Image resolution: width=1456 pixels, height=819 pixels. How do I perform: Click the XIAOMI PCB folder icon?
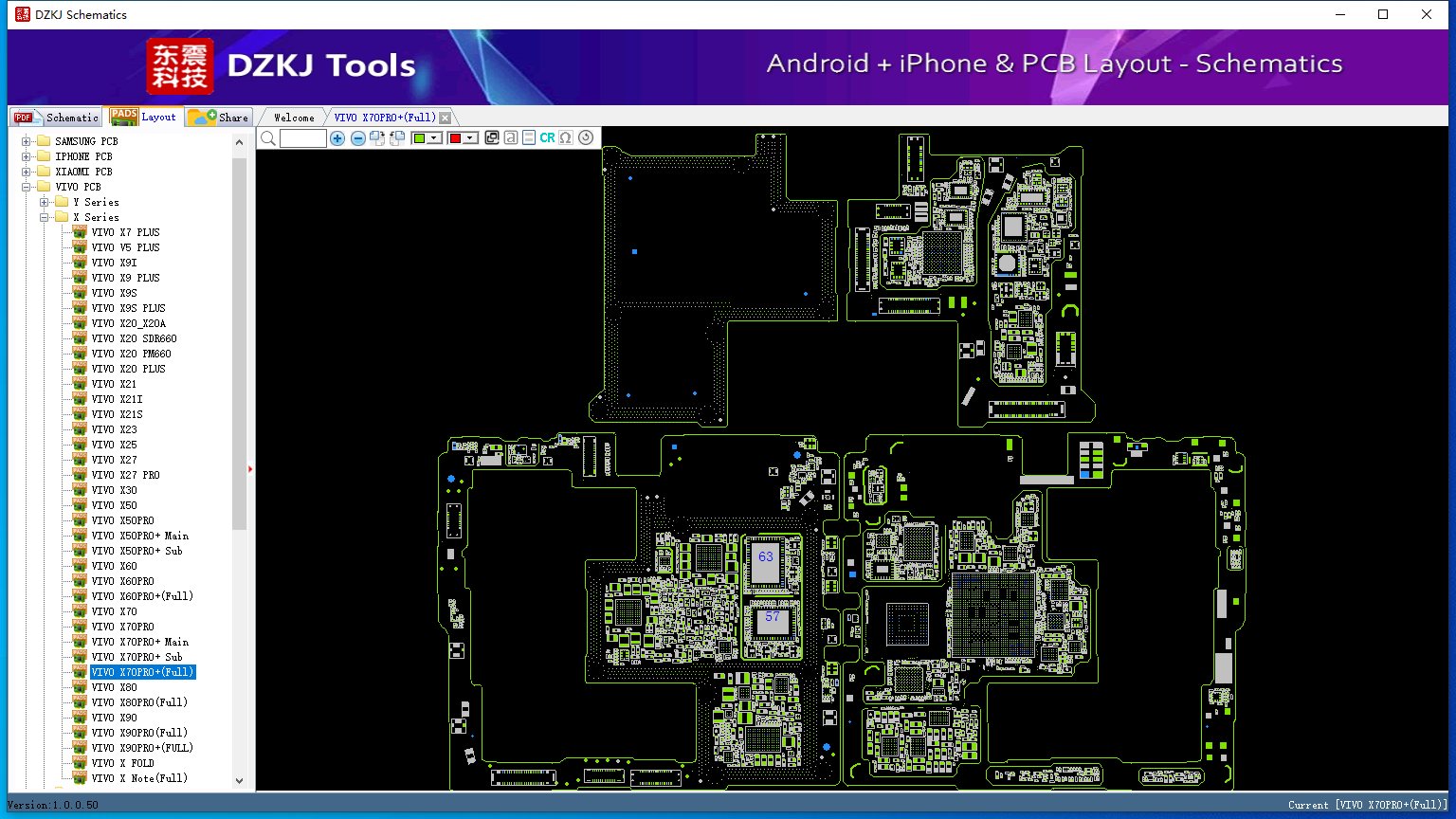coord(44,172)
